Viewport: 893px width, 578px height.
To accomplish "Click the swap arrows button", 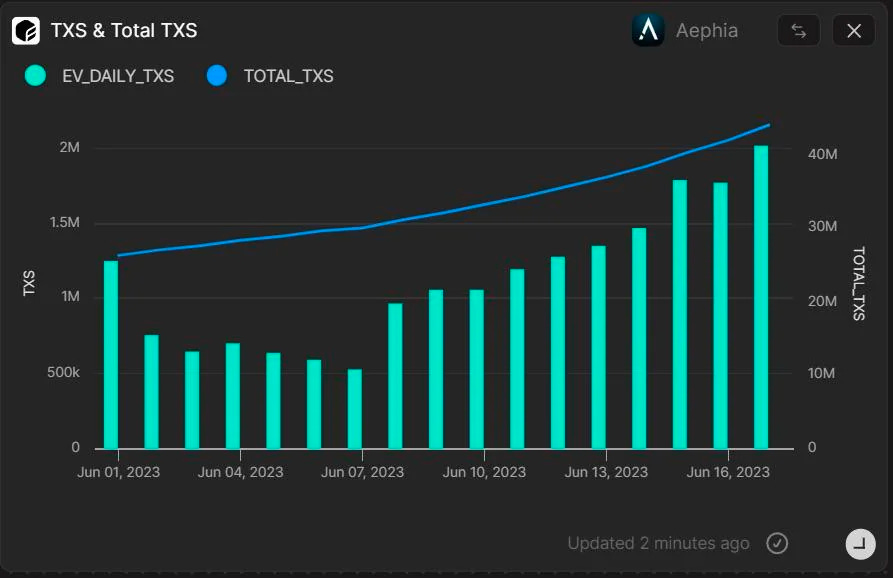I will click(x=798, y=30).
